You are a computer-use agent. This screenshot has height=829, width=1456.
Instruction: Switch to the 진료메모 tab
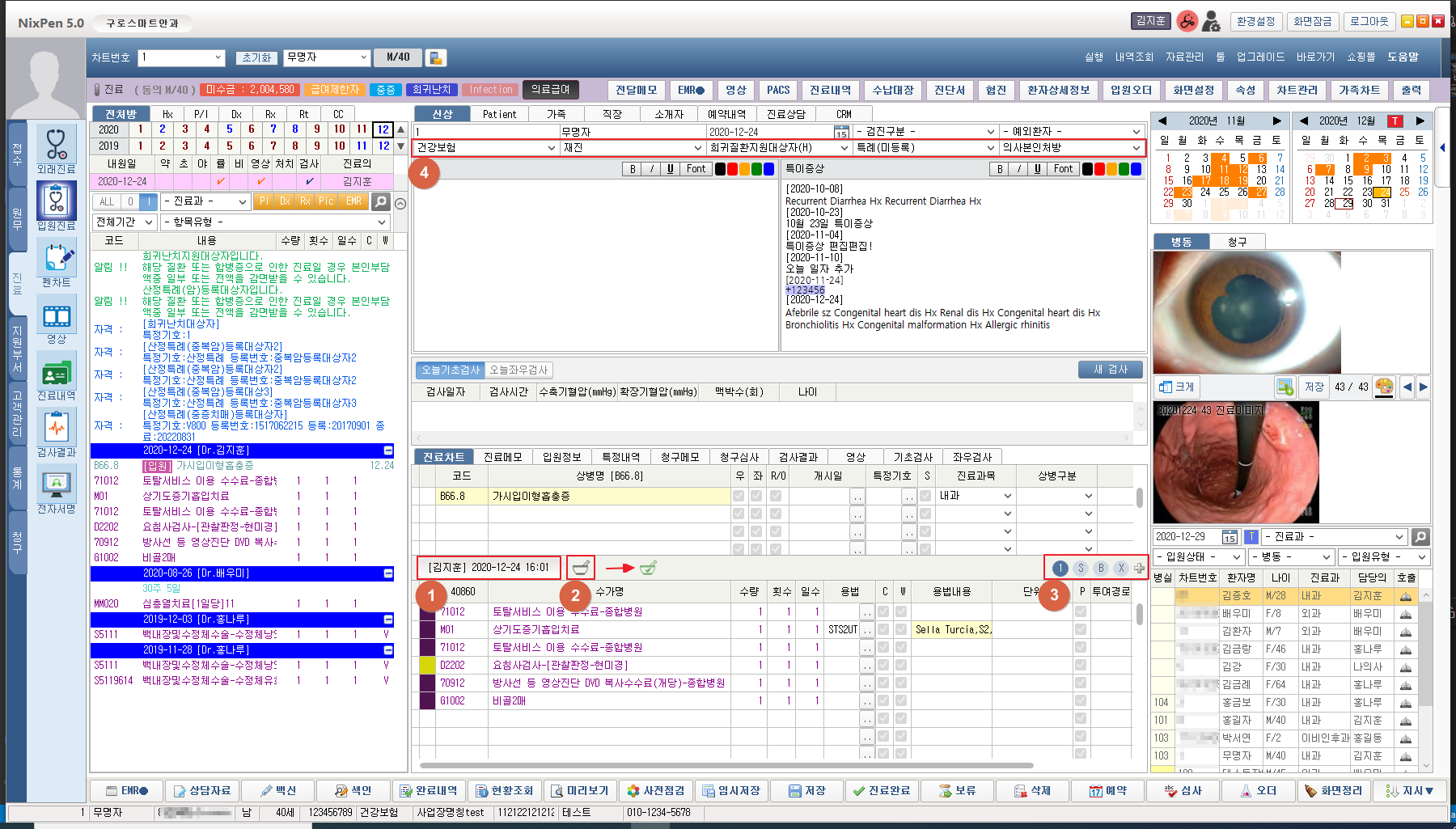pos(502,457)
